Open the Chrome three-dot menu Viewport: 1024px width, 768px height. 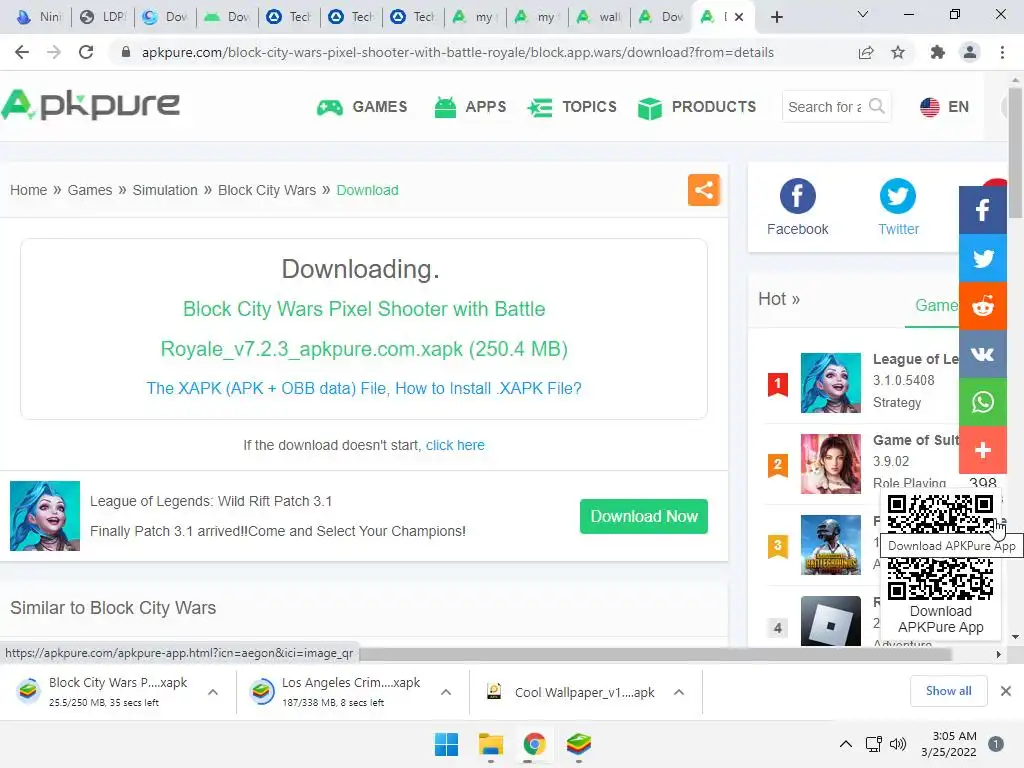[x=1002, y=52]
